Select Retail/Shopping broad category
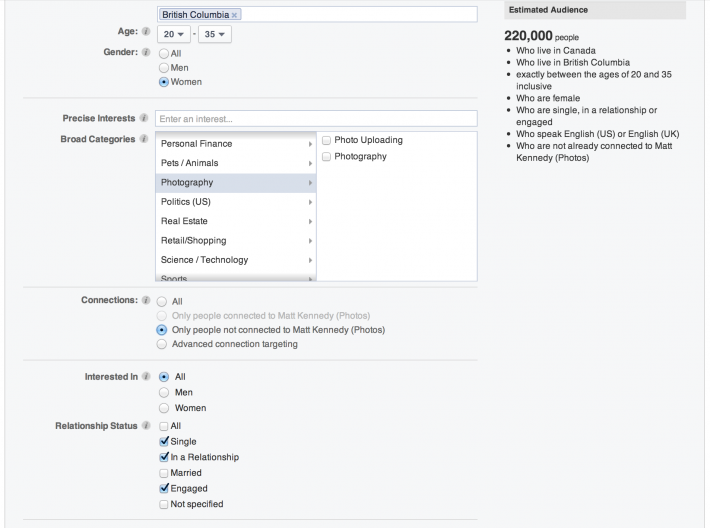 click(x=236, y=241)
